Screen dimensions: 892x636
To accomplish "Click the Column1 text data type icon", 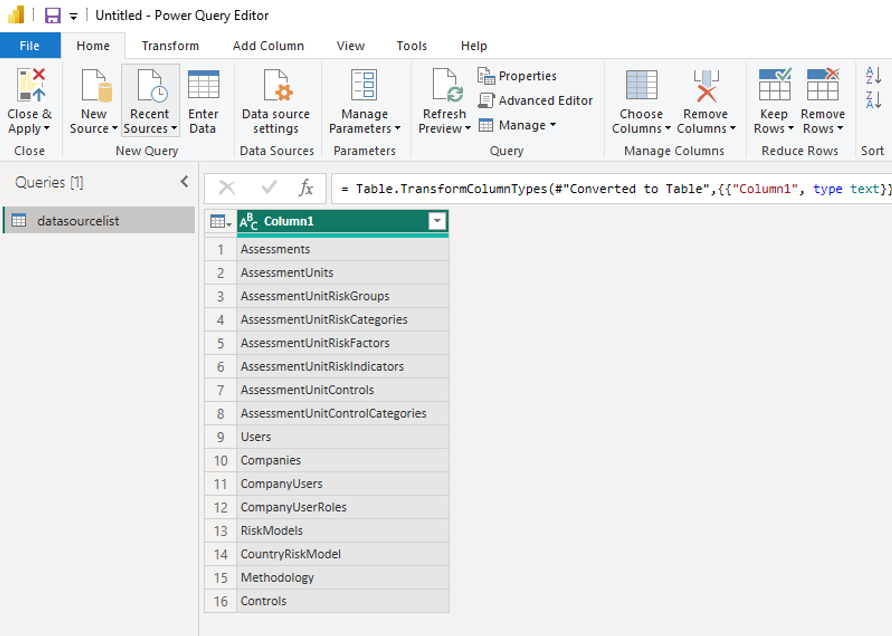I will (x=249, y=221).
